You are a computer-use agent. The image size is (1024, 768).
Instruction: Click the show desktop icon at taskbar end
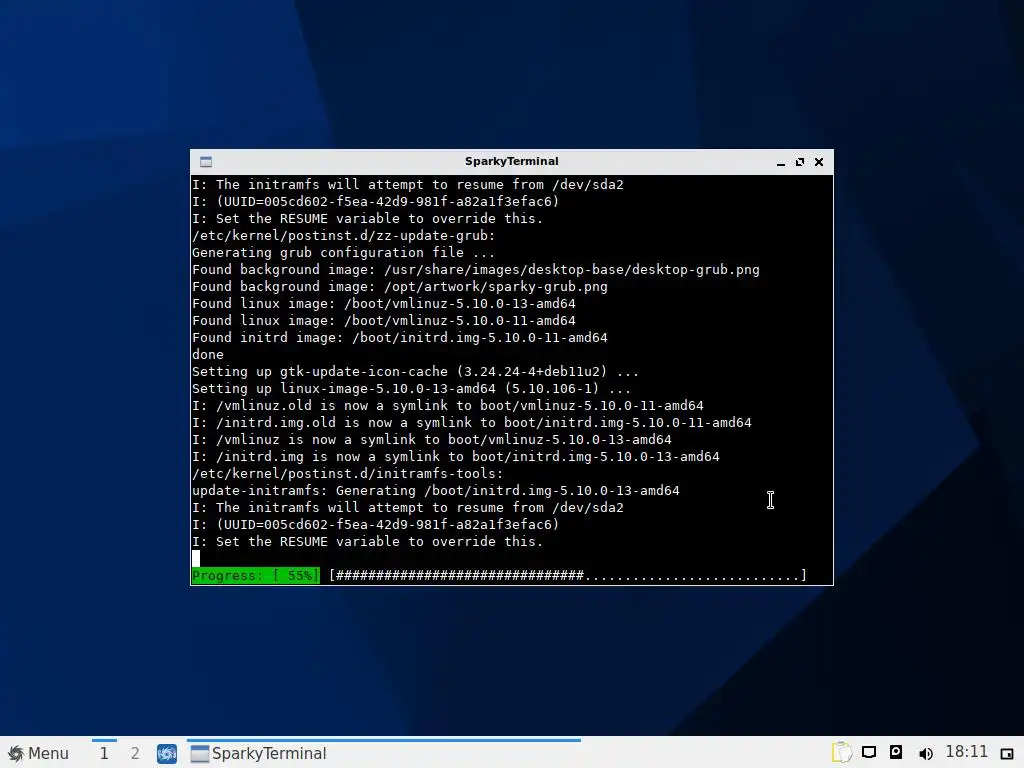pyautogui.click(x=1007, y=754)
